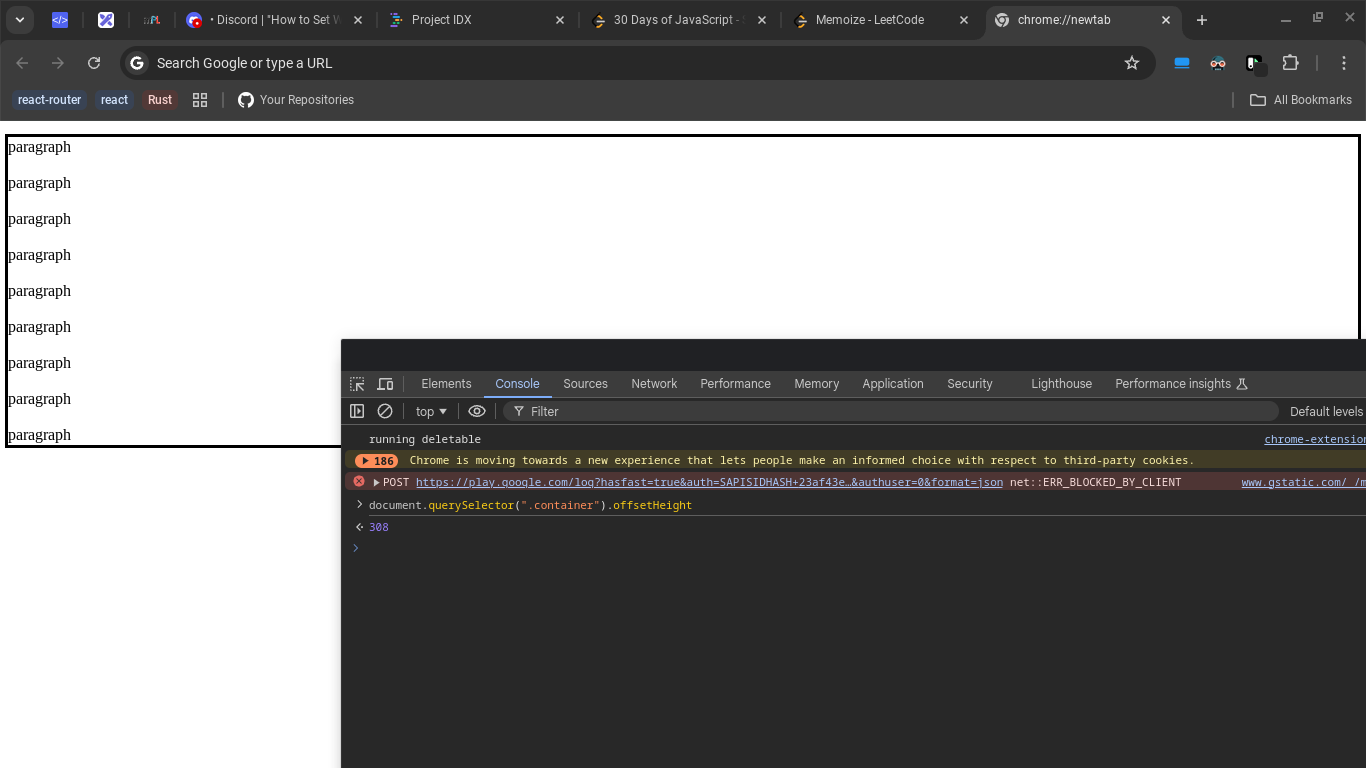Show the console sidebar
This screenshot has width=1366, height=768.
(357, 411)
